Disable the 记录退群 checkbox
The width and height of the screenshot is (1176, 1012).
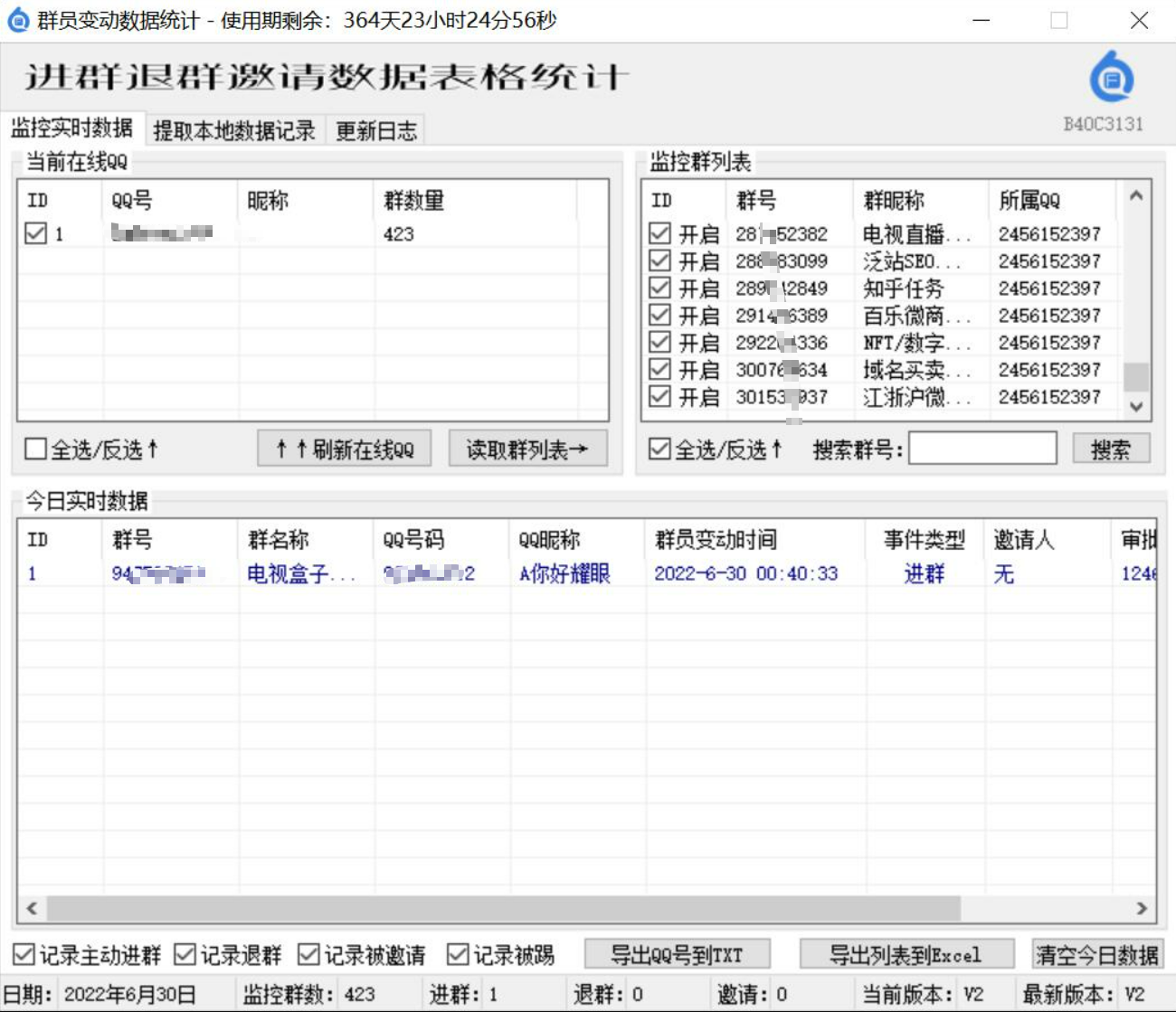tap(185, 955)
